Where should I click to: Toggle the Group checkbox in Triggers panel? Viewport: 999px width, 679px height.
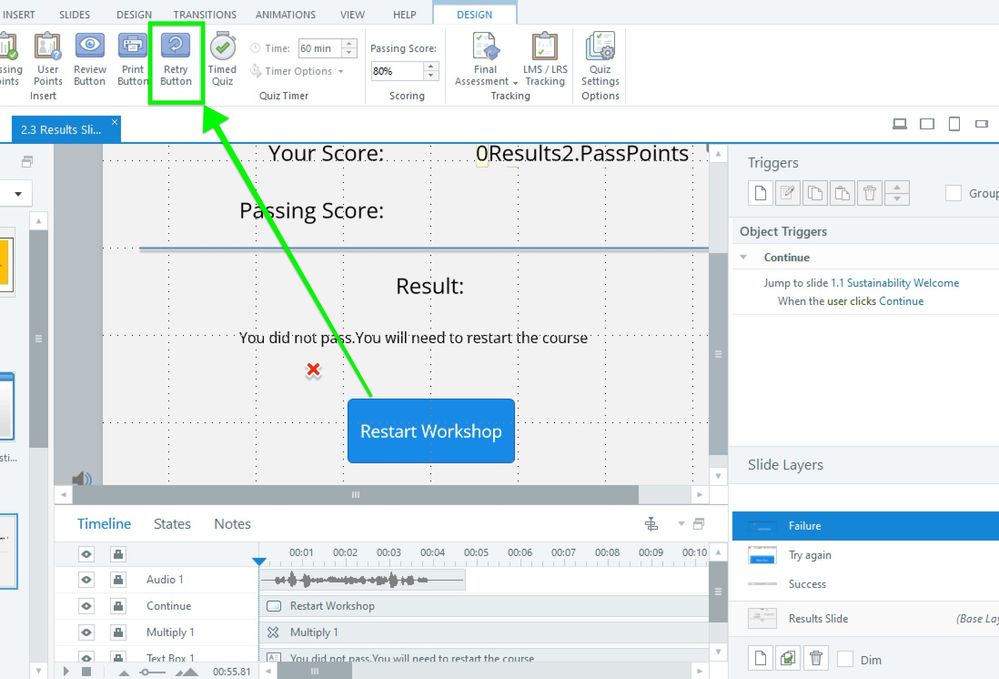(x=954, y=193)
